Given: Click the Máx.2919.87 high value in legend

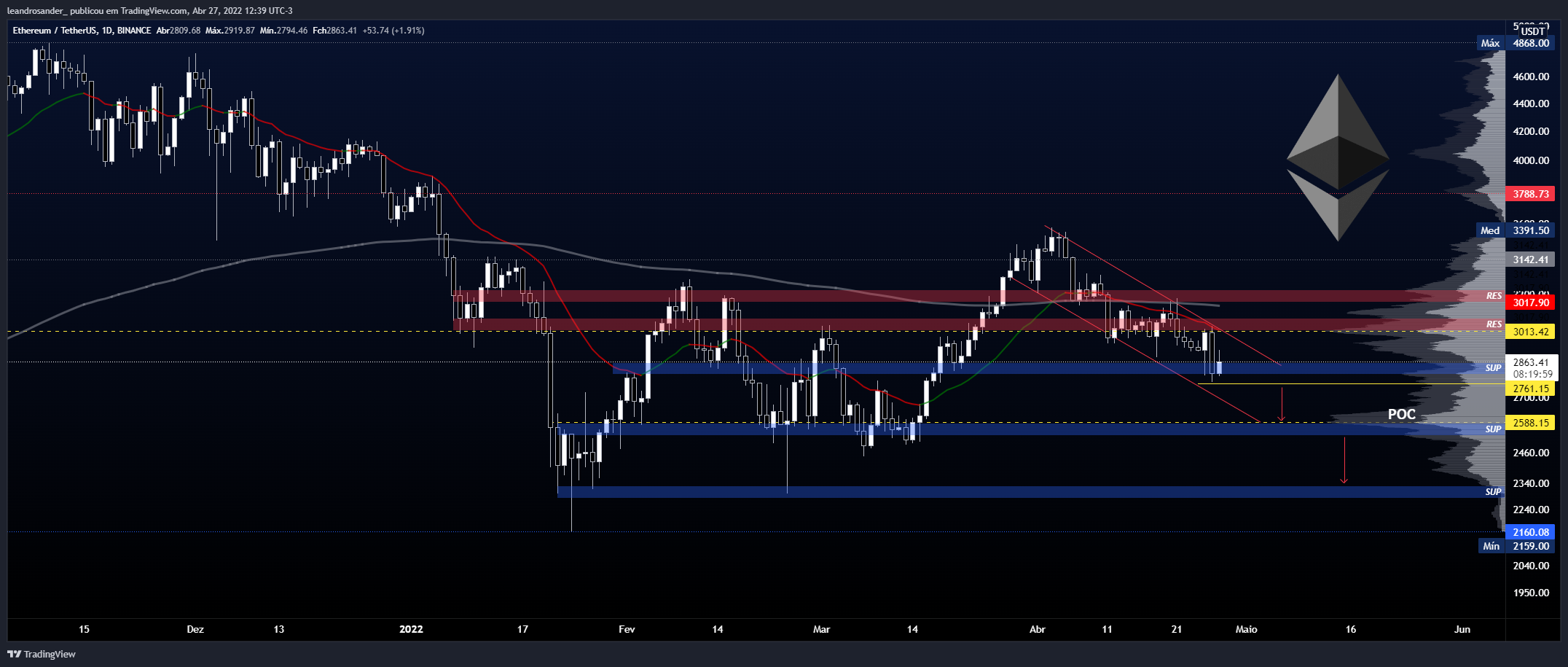Looking at the screenshot, I should (x=230, y=31).
